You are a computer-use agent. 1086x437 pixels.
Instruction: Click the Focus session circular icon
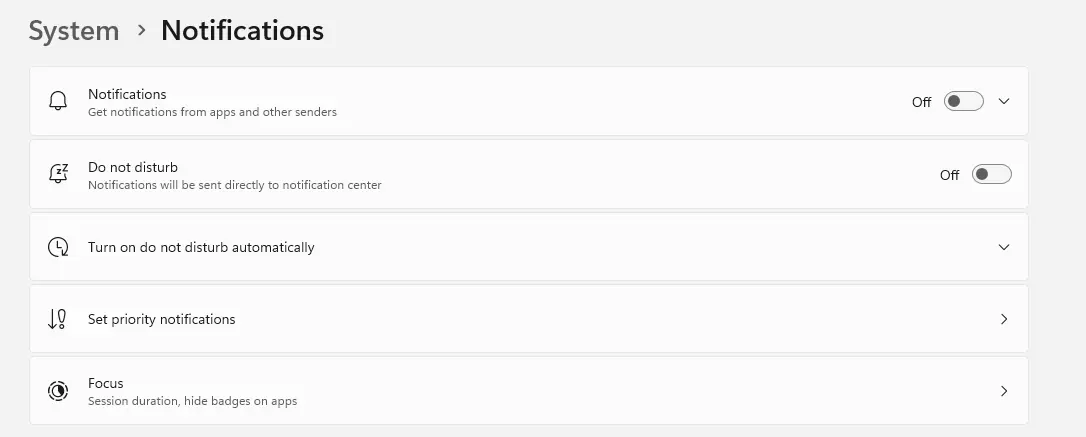[58, 391]
